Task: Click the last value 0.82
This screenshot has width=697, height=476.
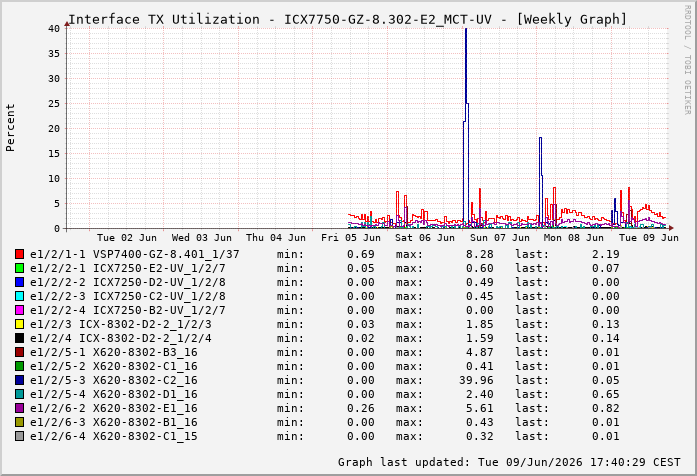Action: click(605, 408)
